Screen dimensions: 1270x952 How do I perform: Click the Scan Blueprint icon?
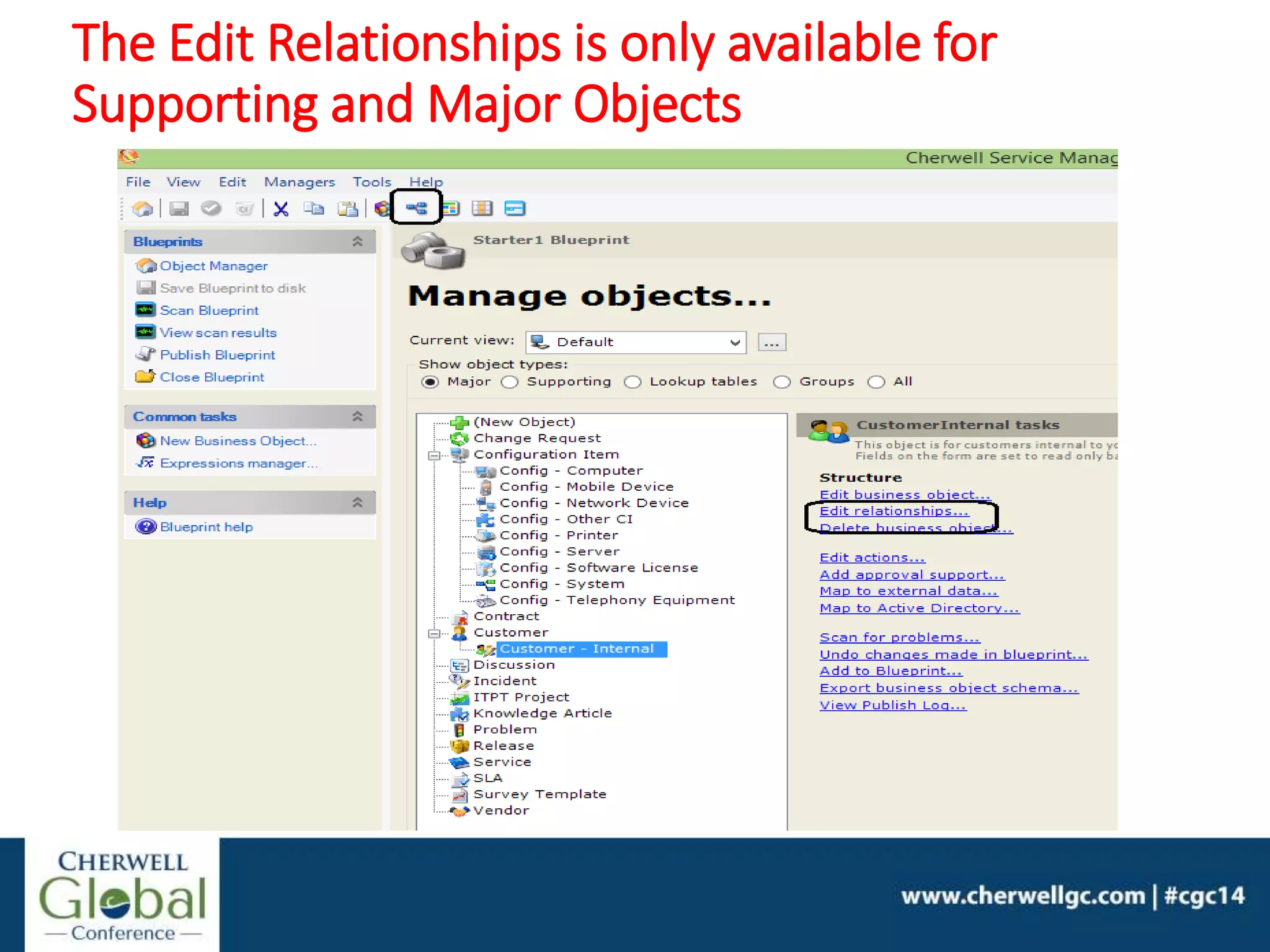tap(145, 309)
